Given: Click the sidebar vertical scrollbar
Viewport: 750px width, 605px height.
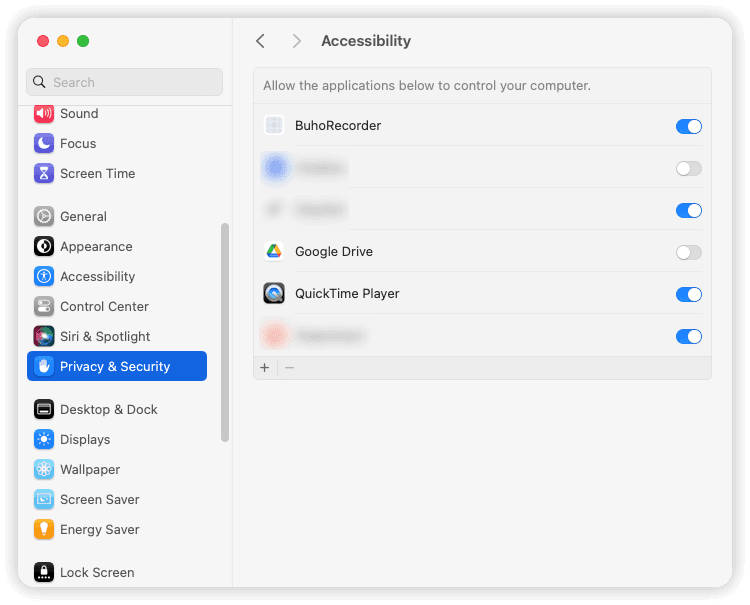Looking at the screenshot, I should pyautogui.click(x=225, y=332).
